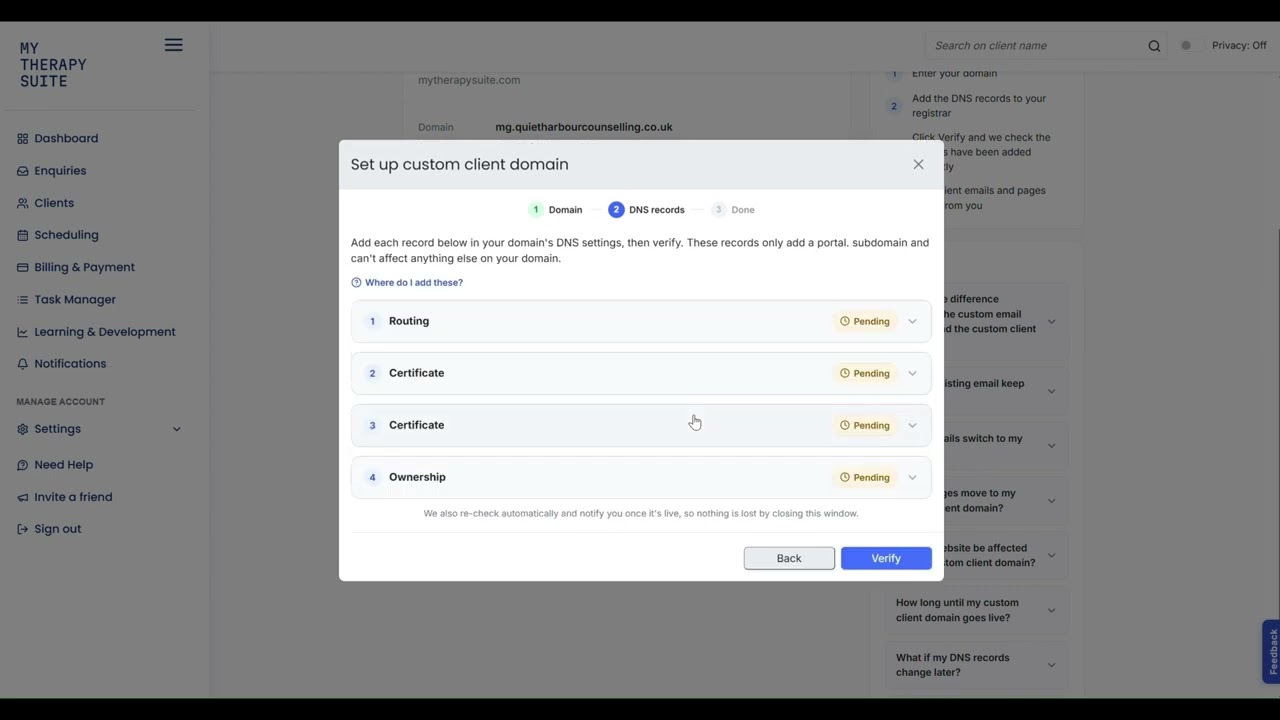Click the Settings gear icon
Screen dimensions: 1280x720
click(22, 429)
